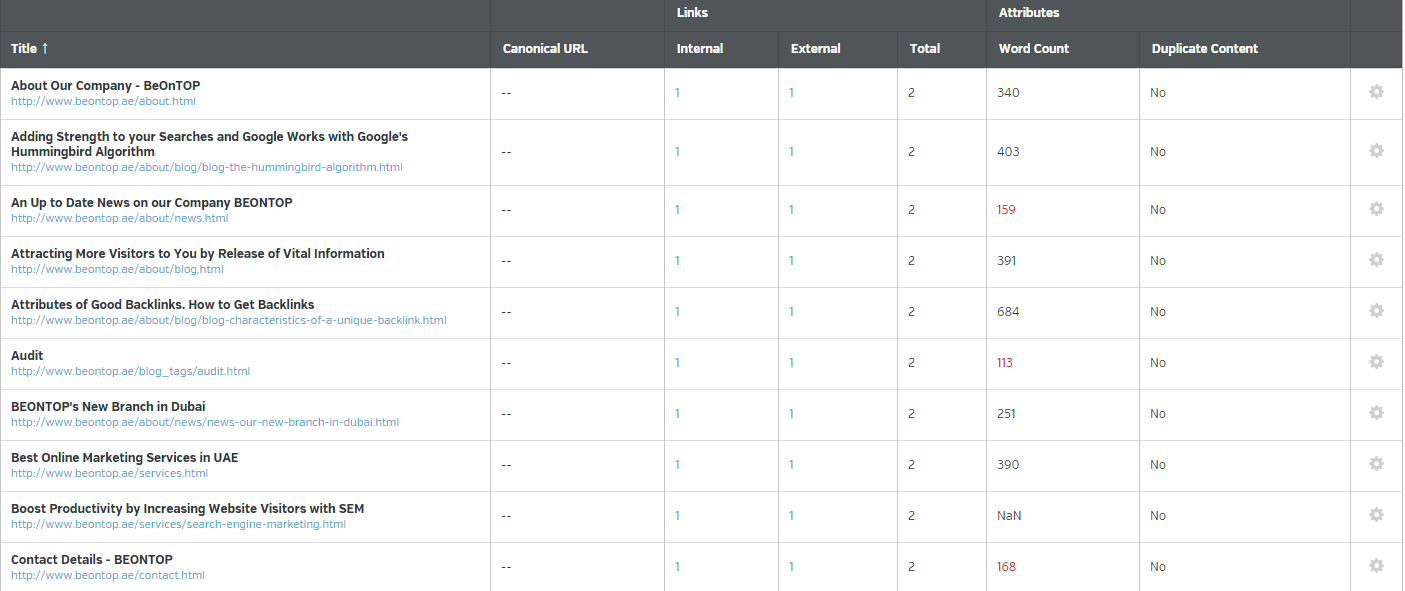This screenshot has width=1405, height=591.
Task: Sort by Total links column
Action: tap(925, 48)
